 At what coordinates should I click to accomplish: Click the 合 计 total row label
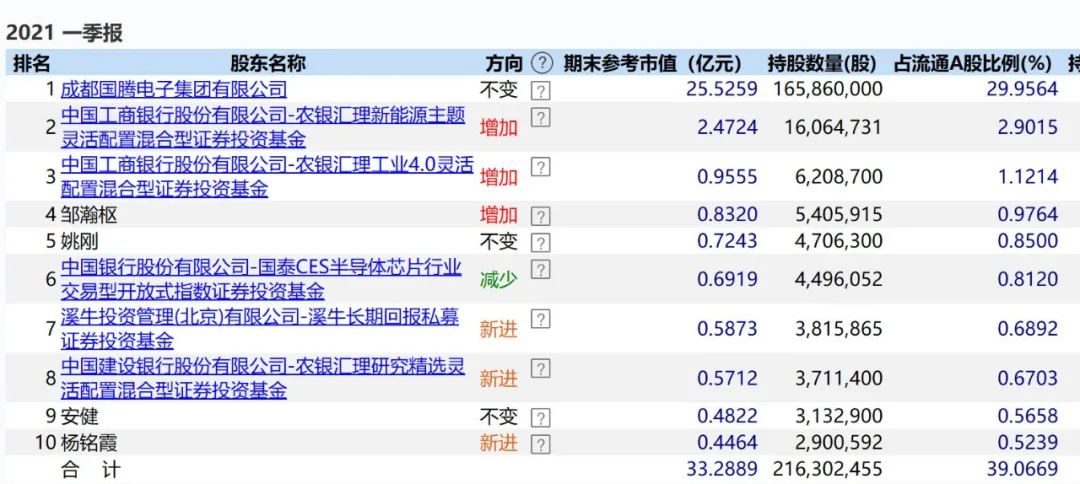pyautogui.click(x=90, y=470)
